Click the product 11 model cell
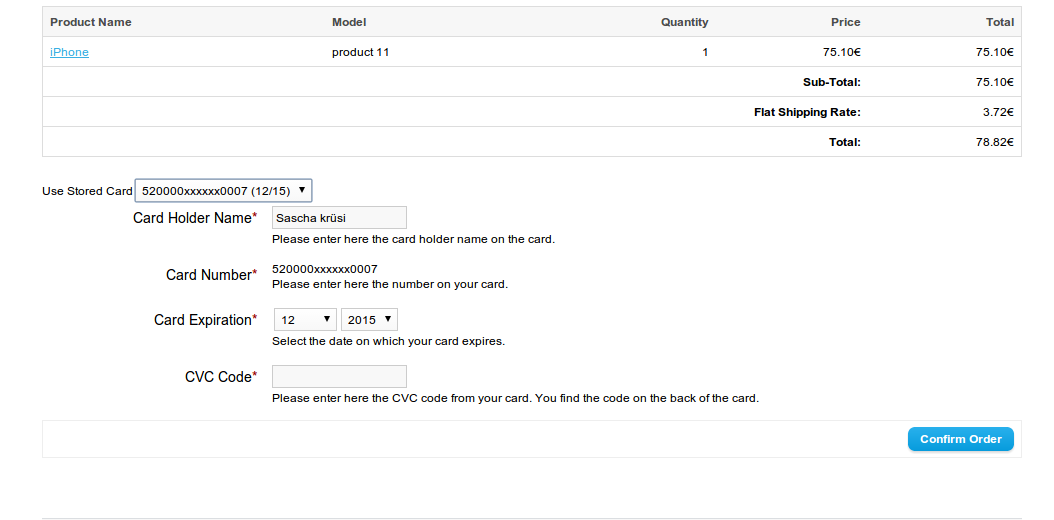The height and width of the screenshot is (520, 1054). click(x=360, y=52)
